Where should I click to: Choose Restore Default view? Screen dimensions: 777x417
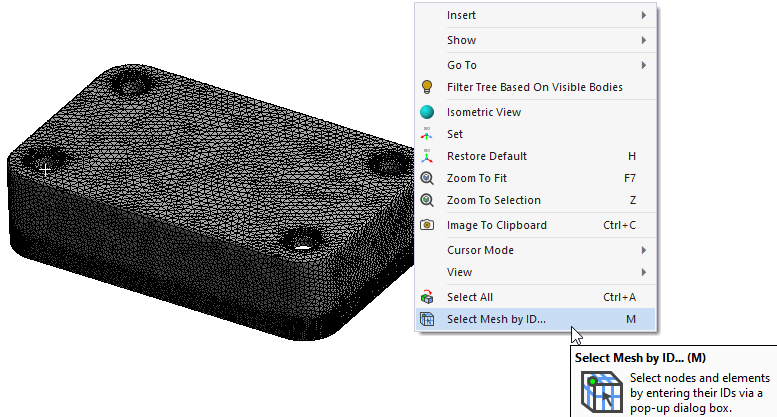point(536,156)
